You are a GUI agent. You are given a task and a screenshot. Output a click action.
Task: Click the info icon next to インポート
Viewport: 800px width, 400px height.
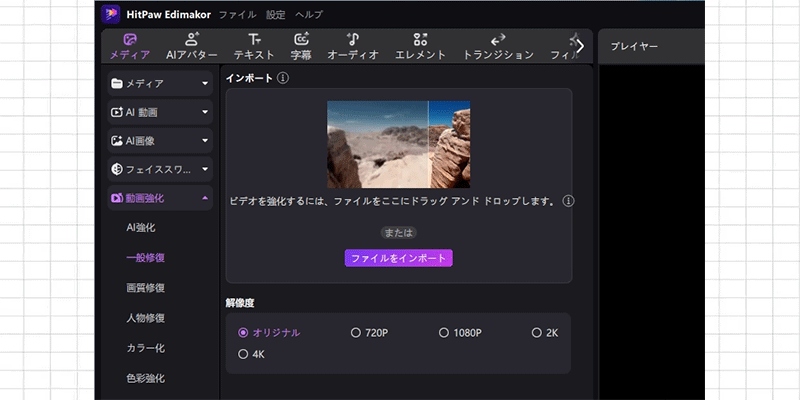pos(283,78)
